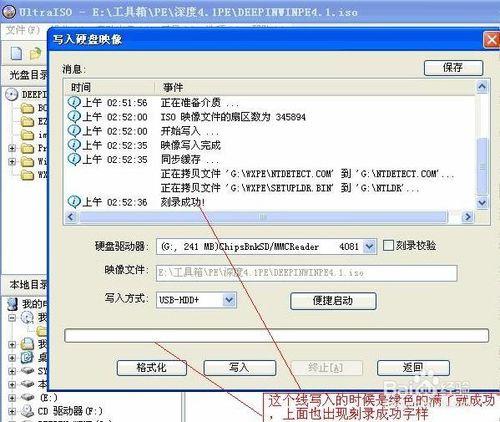
Task: Click the horizontal scrollbar right arrow
Action: [468, 217]
